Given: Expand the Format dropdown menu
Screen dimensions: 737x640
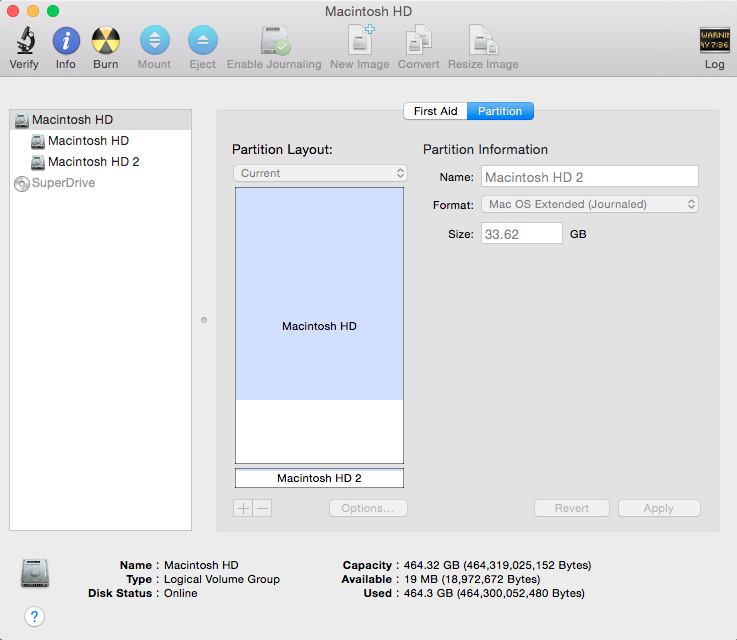Looking at the screenshot, I should 590,204.
